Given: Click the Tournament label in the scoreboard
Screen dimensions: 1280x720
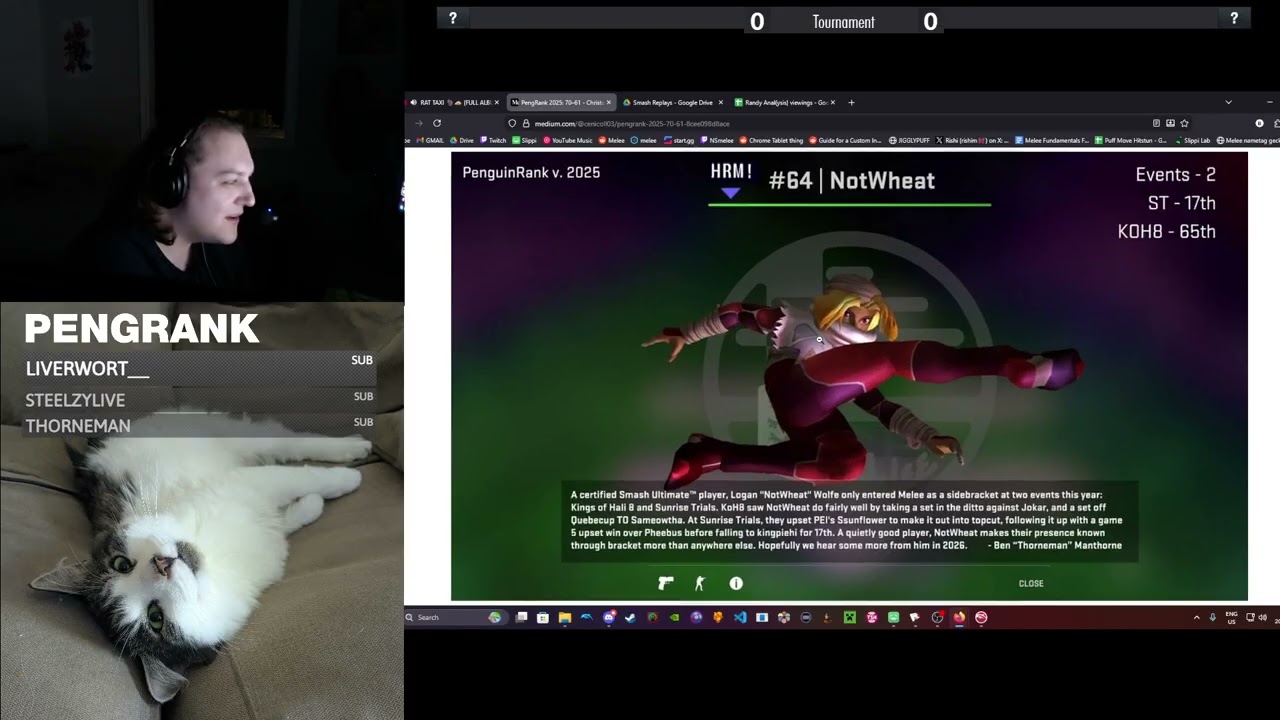Looking at the screenshot, I should coord(843,22).
